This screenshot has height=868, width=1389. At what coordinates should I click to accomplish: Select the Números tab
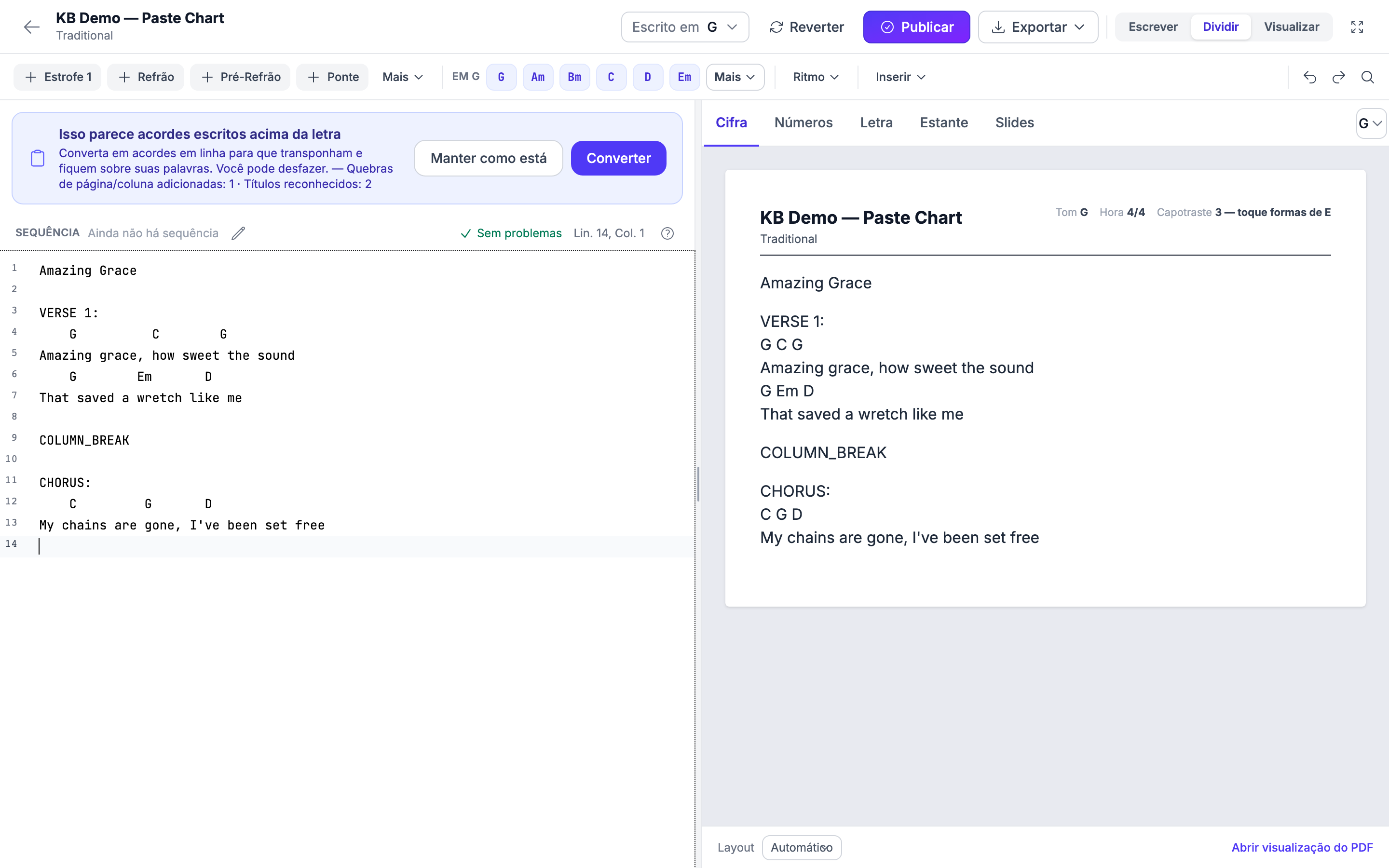pos(803,122)
